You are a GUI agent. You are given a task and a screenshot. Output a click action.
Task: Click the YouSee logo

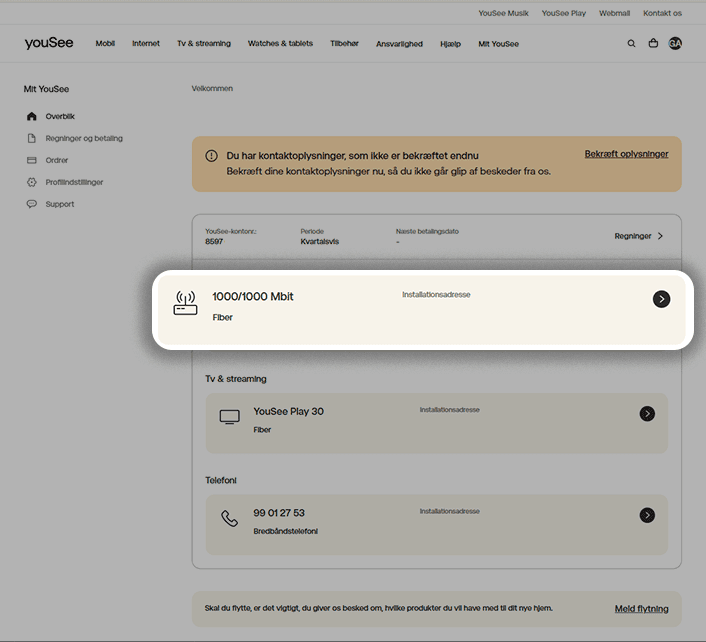click(48, 44)
